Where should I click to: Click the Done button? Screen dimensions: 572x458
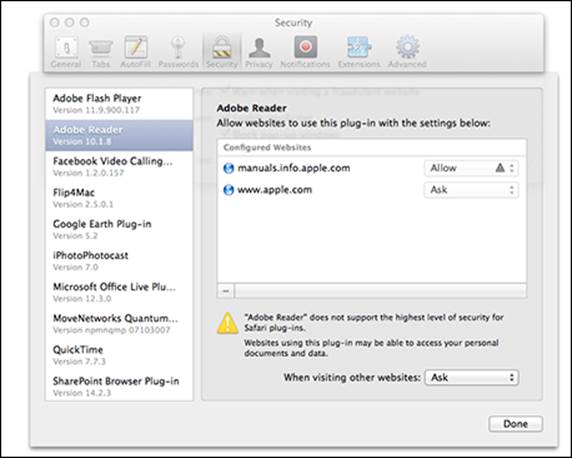point(515,424)
